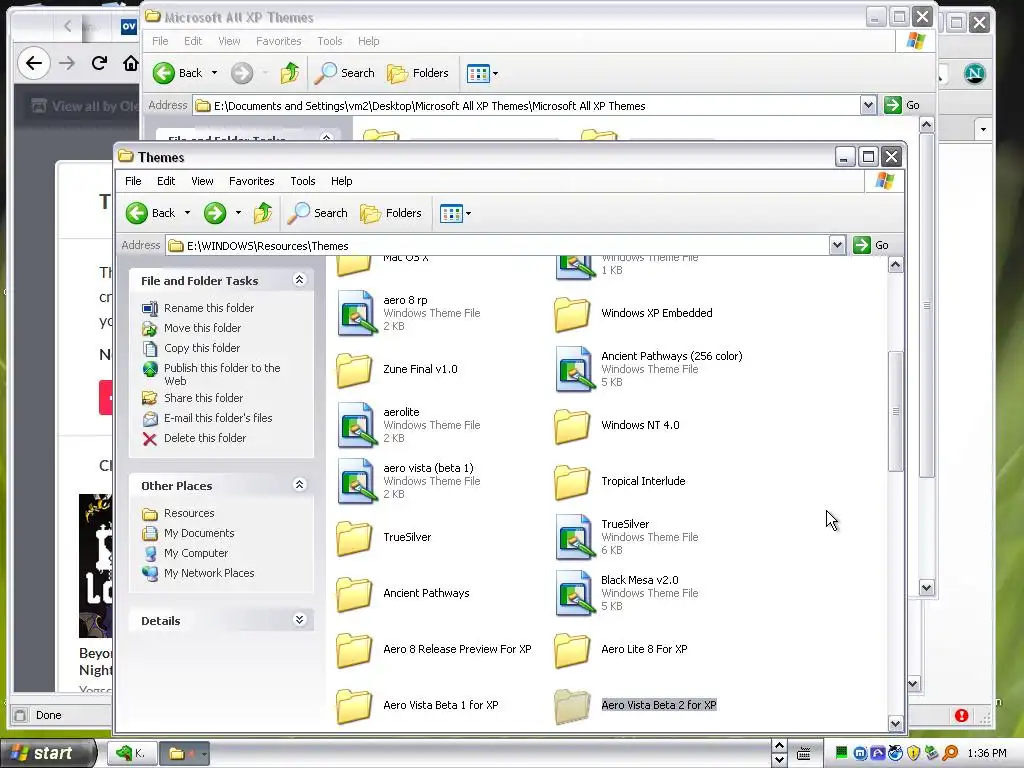Click browser reload button in background window
Image resolution: width=1024 pixels, height=768 pixels.
pyautogui.click(x=99, y=63)
